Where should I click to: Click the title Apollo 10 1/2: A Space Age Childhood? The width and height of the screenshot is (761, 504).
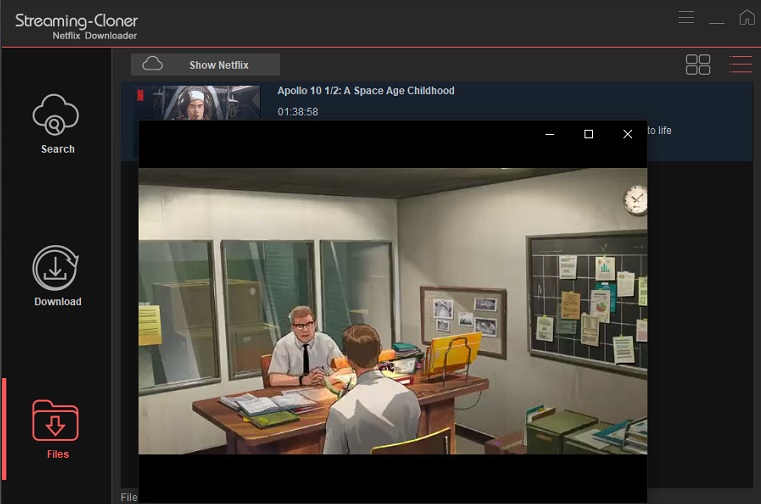(x=366, y=91)
